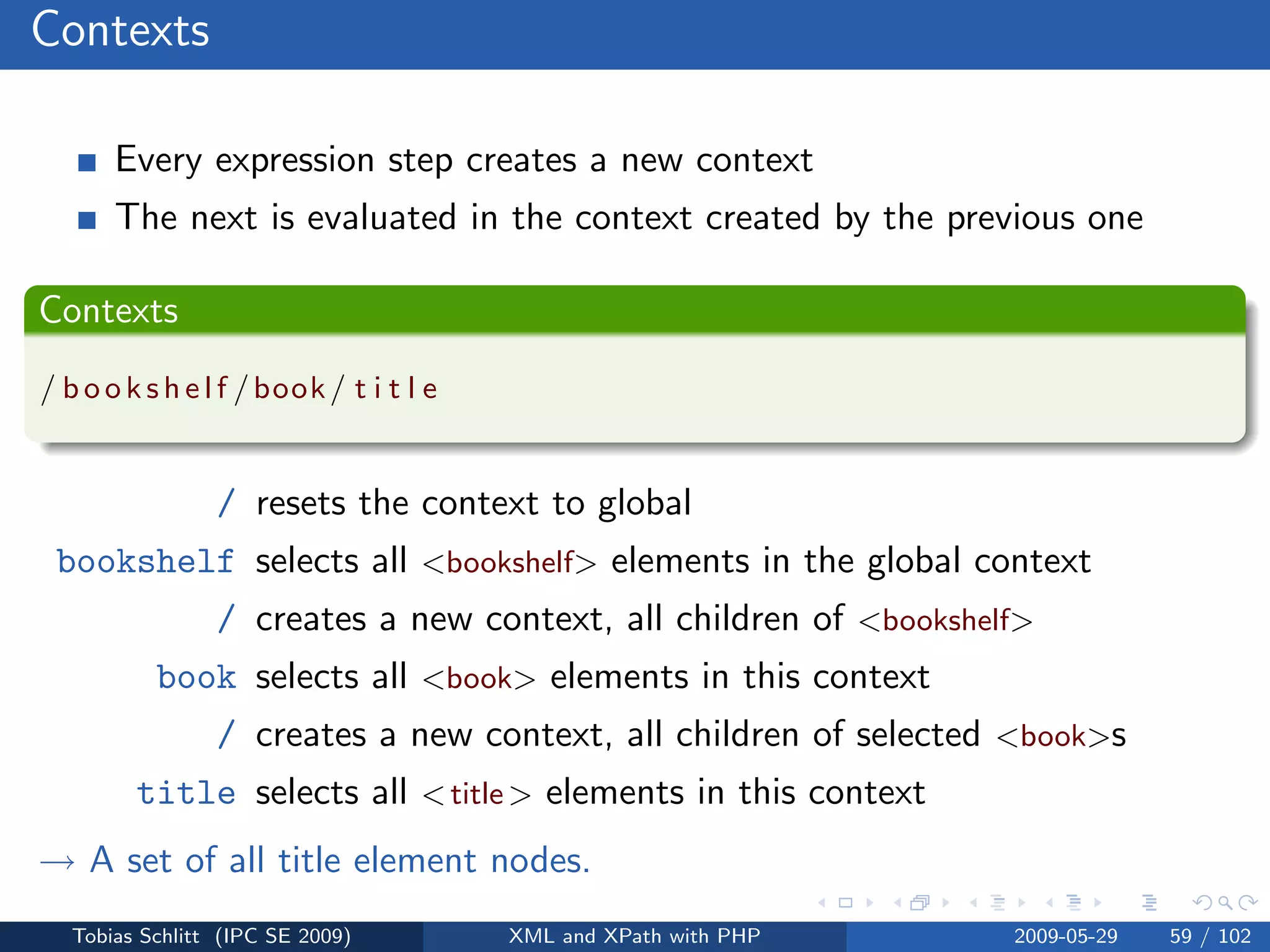Click the next slide arrow after rectangle icon
Viewport: 1270px width, 952px height.
pos(869,903)
